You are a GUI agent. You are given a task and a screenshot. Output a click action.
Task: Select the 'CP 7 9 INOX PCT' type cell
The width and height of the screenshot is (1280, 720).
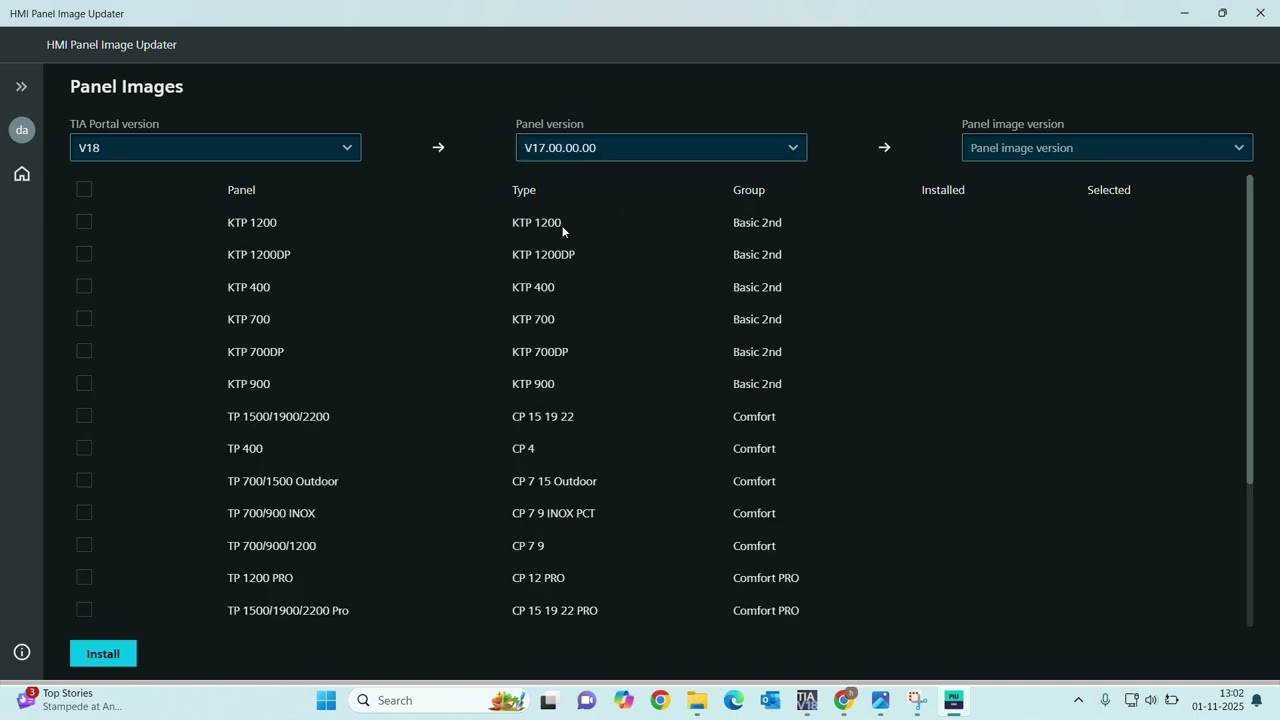coord(553,513)
